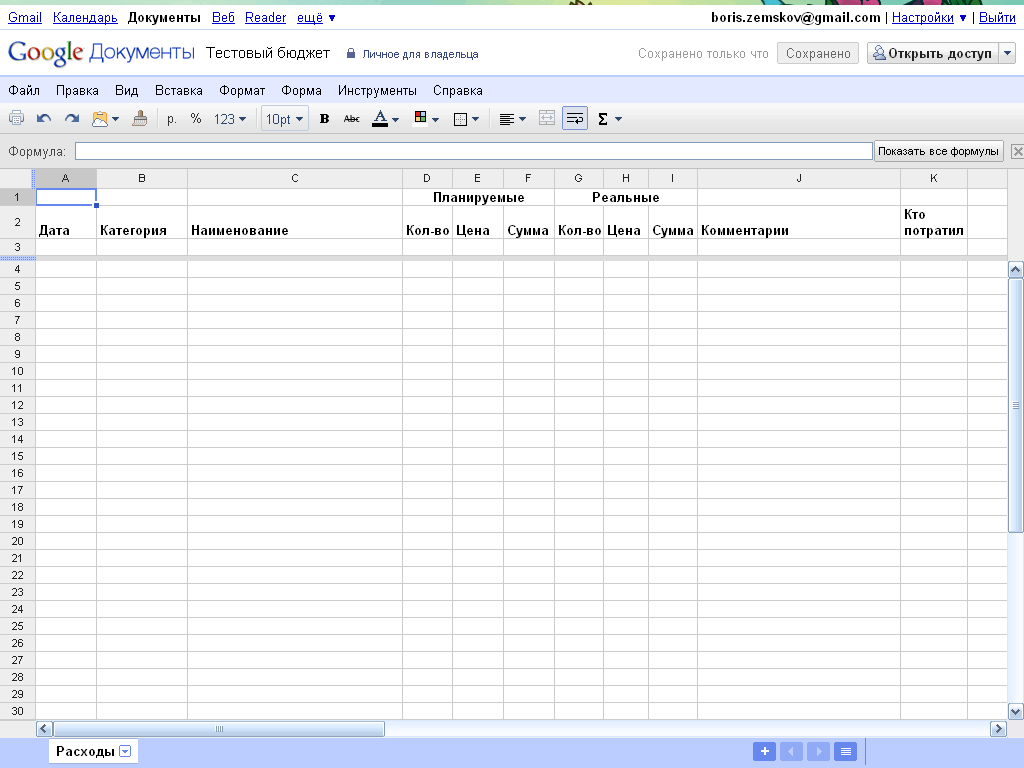Add a new sheet with plus icon
This screenshot has height=768, width=1024.
tap(764, 752)
